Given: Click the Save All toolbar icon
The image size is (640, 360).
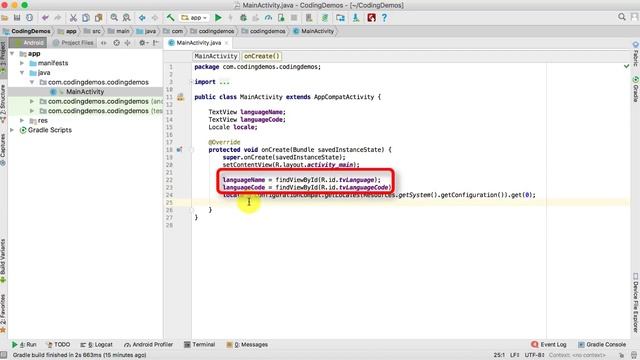Looking at the screenshot, I should point(17,18).
